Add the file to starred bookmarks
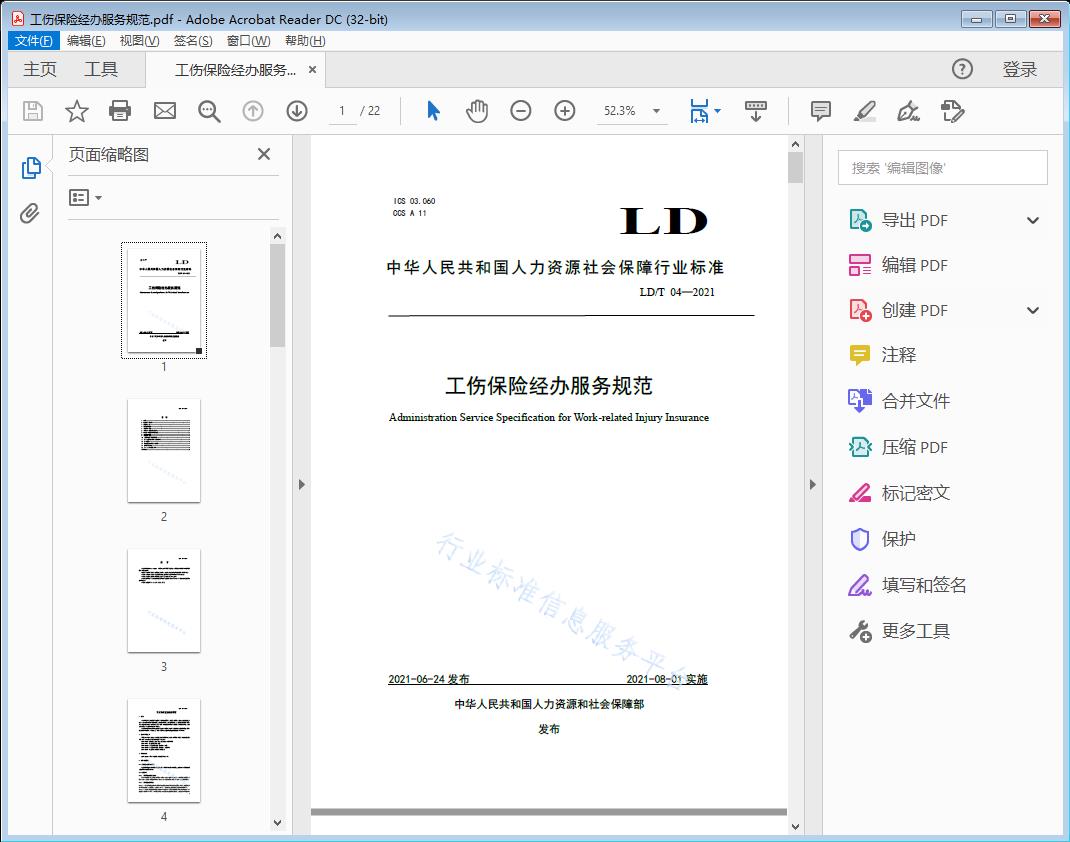Image resolution: width=1070 pixels, height=842 pixels. [x=77, y=111]
